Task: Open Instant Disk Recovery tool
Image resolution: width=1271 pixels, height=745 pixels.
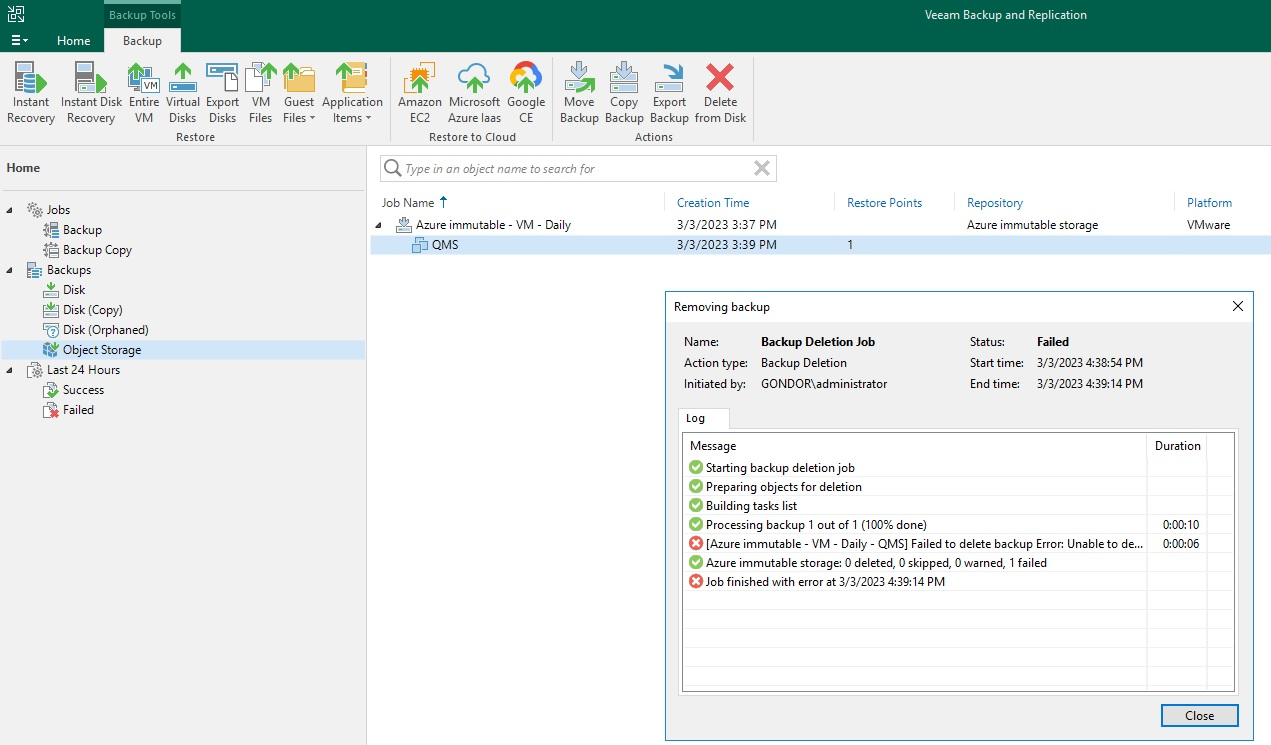Action: (91, 92)
